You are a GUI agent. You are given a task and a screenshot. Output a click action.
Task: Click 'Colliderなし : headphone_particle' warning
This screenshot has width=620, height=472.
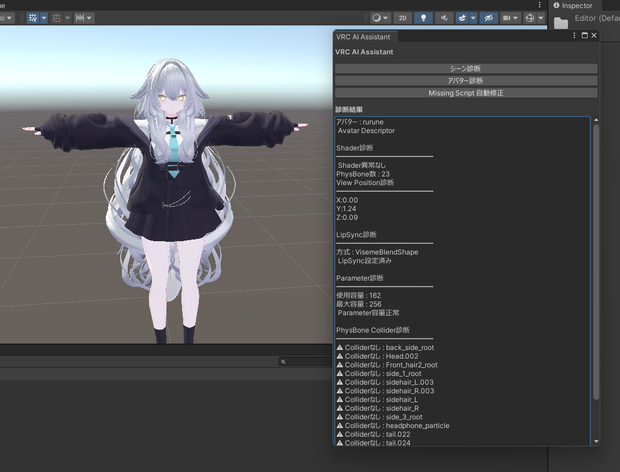397,426
